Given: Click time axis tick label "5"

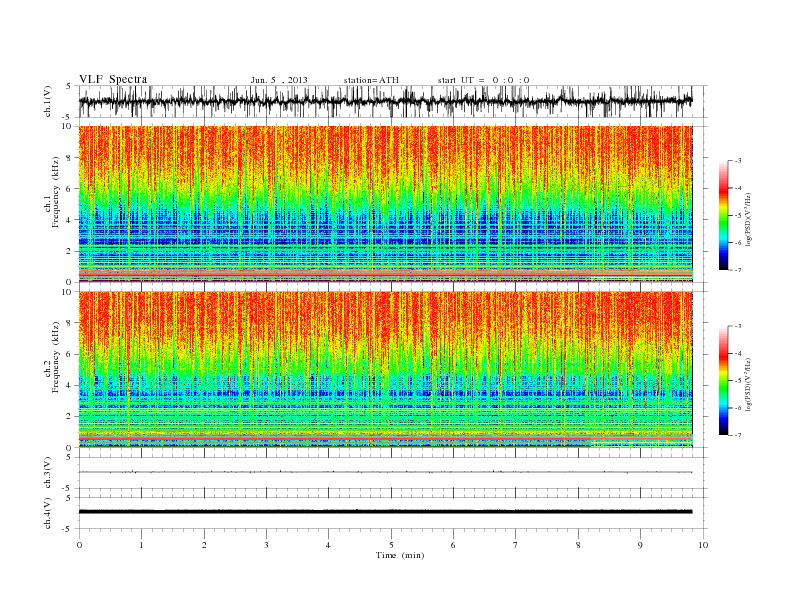Looking at the screenshot, I should [391, 545].
